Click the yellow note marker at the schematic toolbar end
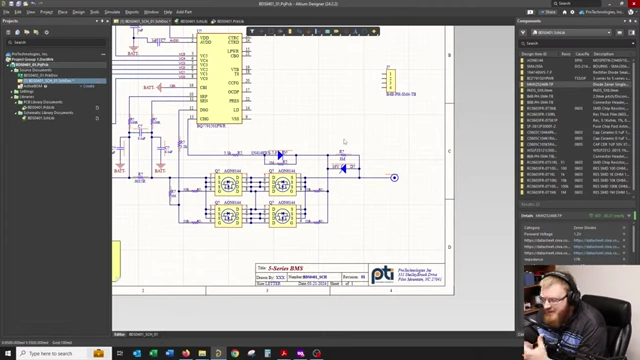 click(x=374, y=31)
